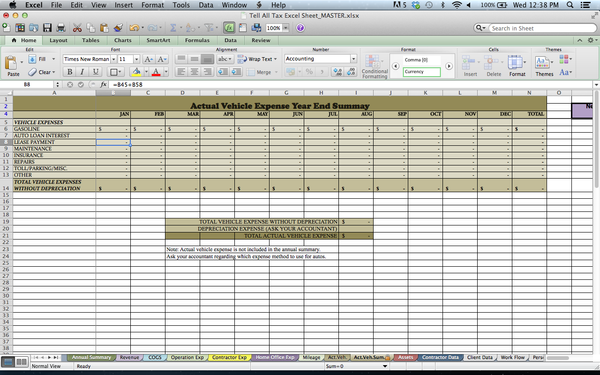This screenshot has width=600, height=375.
Task: Click the Sort A-Z icon
Action: (x=190, y=28)
